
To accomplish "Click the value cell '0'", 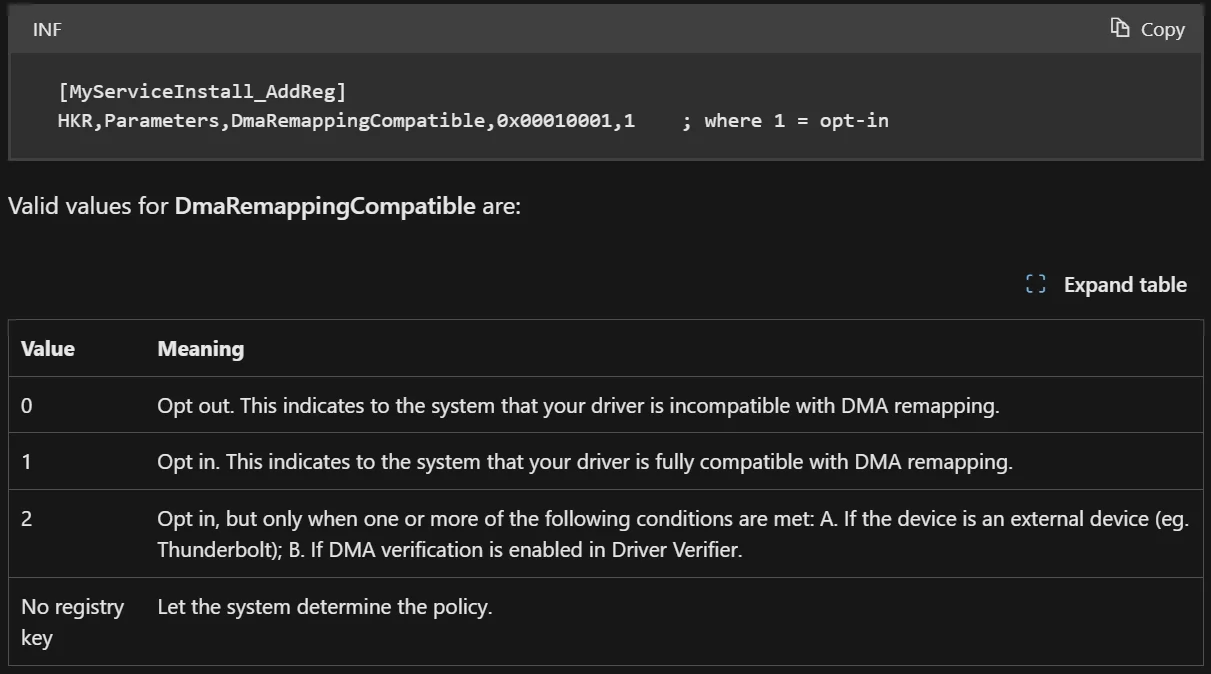I will [x=27, y=406].
